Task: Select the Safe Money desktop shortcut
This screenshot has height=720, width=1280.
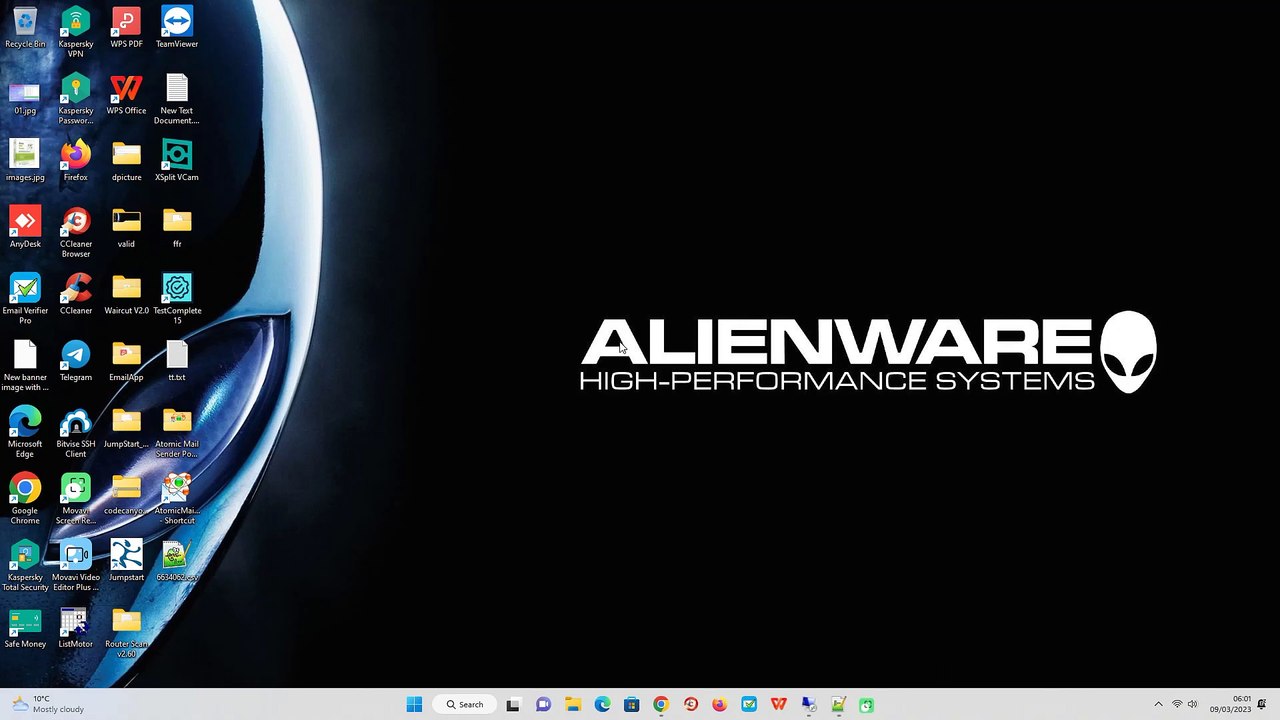Action: (x=25, y=628)
